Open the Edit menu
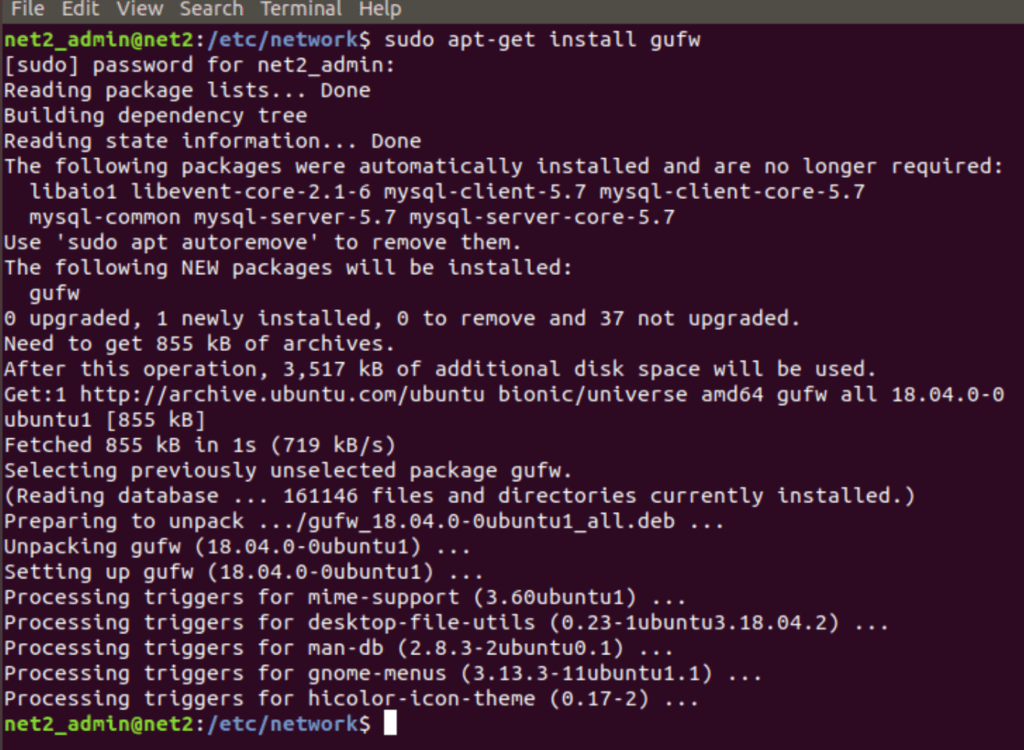Image resolution: width=1024 pixels, height=750 pixels. [80, 10]
